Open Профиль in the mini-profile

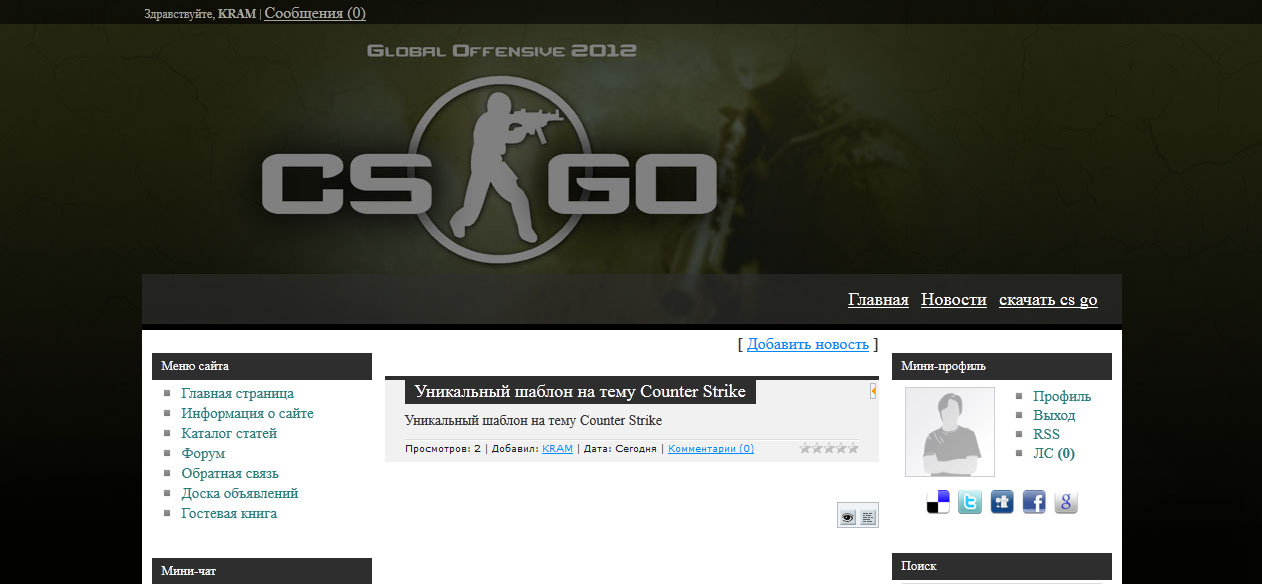click(1062, 397)
